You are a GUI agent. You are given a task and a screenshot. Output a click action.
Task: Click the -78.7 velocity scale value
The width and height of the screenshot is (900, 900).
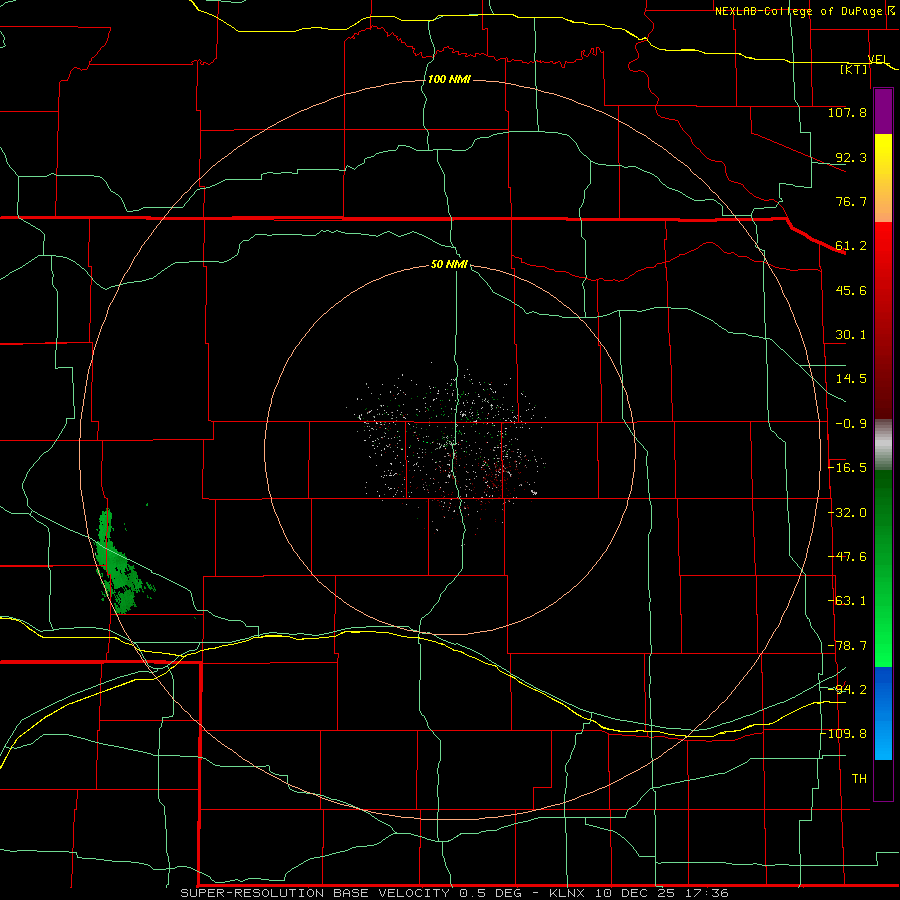coord(847,646)
